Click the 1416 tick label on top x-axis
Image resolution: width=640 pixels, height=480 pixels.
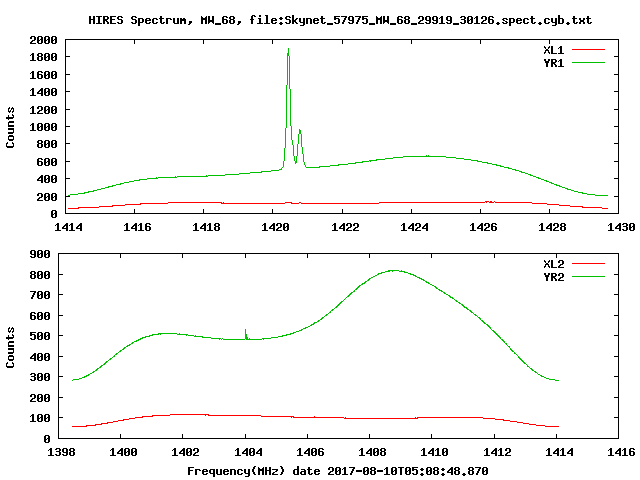point(137,227)
